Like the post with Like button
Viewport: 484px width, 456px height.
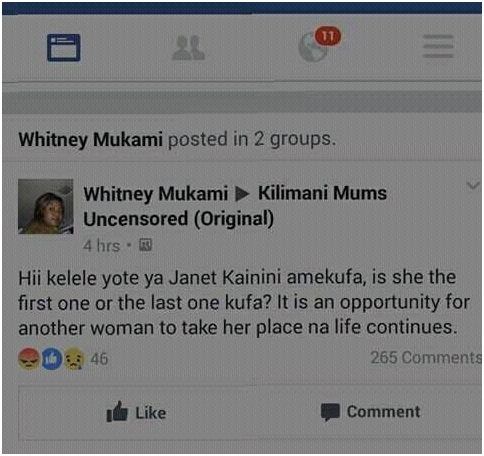[136, 413]
